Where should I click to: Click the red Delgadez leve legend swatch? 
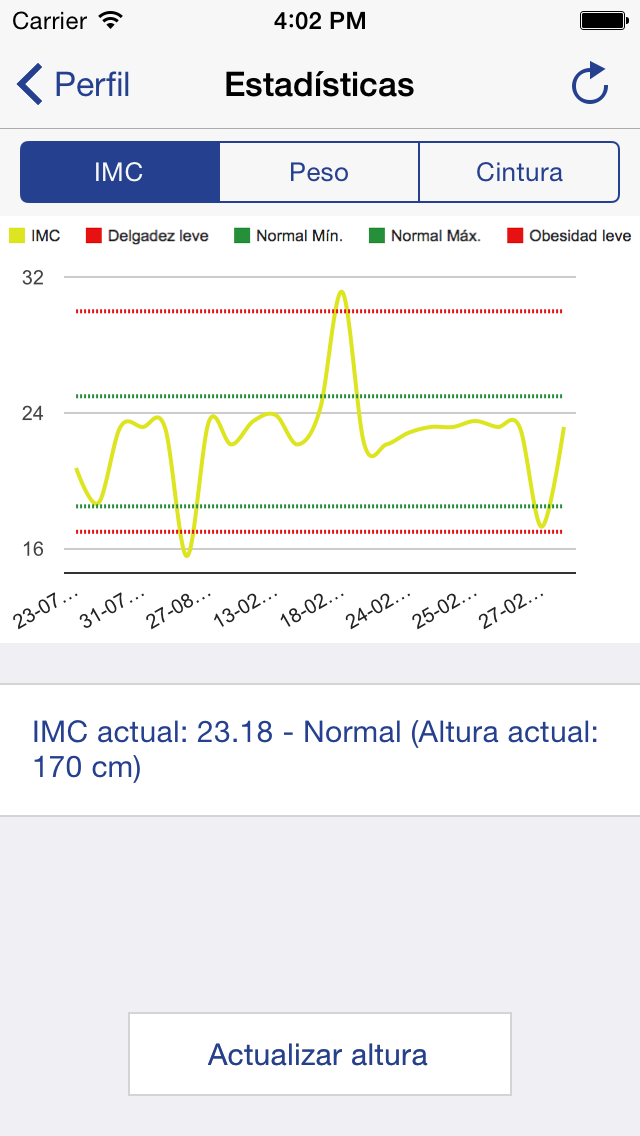pyautogui.click(x=93, y=236)
